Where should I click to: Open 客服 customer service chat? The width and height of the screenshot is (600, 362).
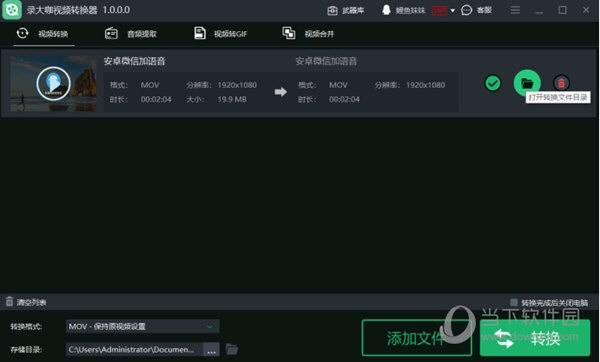(x=476, y=10)
